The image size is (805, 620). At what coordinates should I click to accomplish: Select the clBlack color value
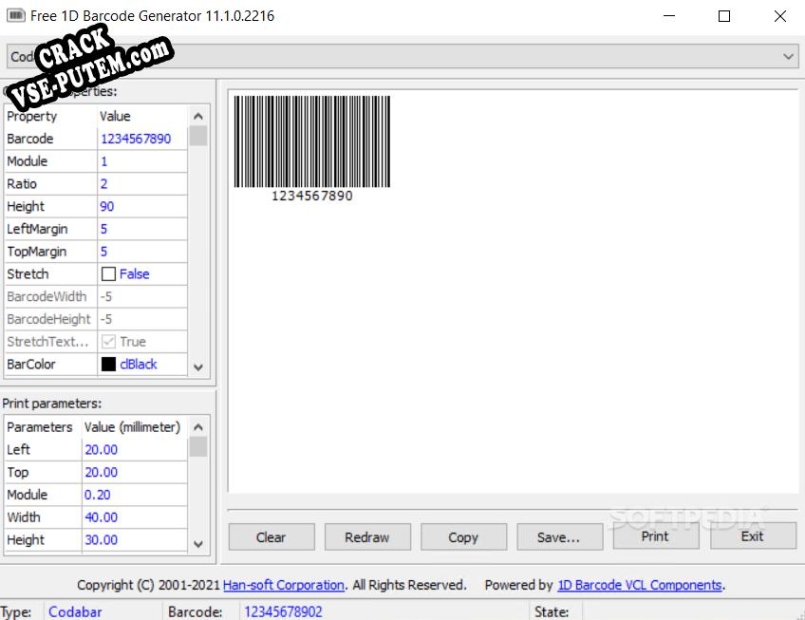[138, 364]
